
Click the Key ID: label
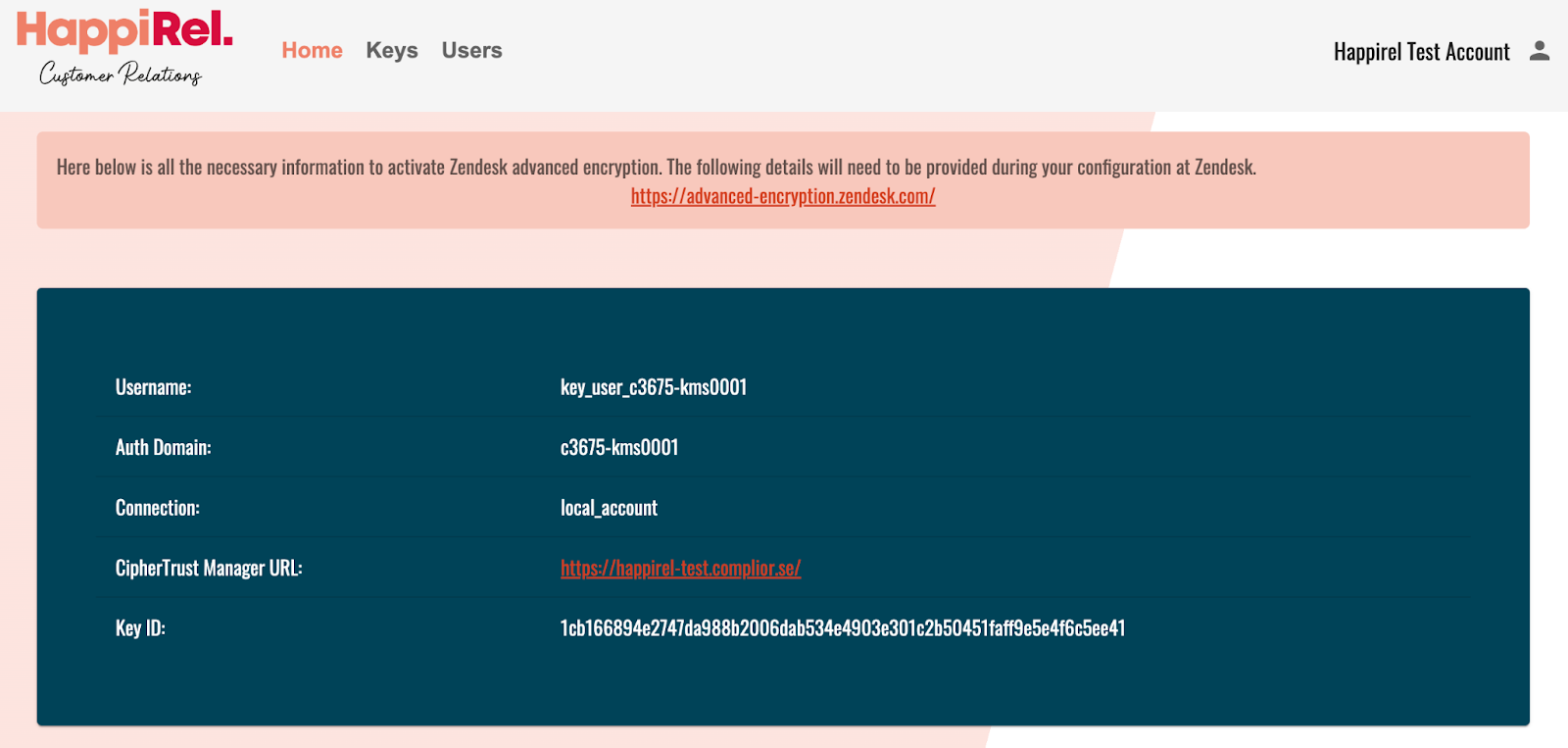[x=140, y=627]
